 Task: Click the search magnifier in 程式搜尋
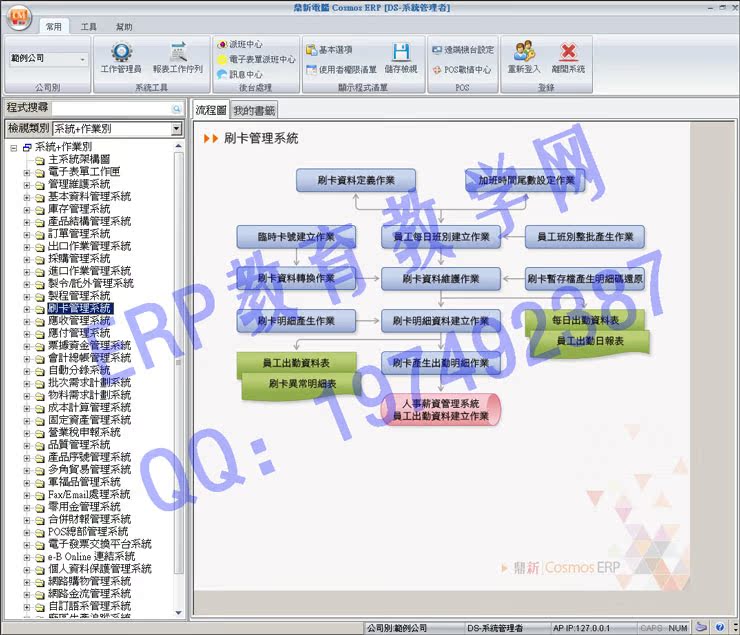coord(177,109)
